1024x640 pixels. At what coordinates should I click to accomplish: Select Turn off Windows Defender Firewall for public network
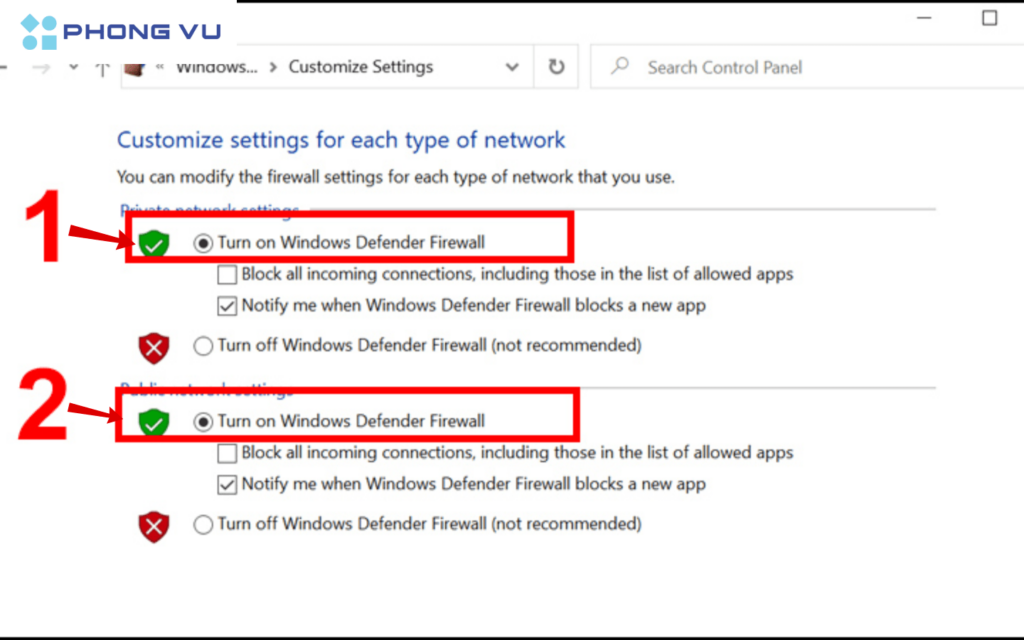click(203, 523)
